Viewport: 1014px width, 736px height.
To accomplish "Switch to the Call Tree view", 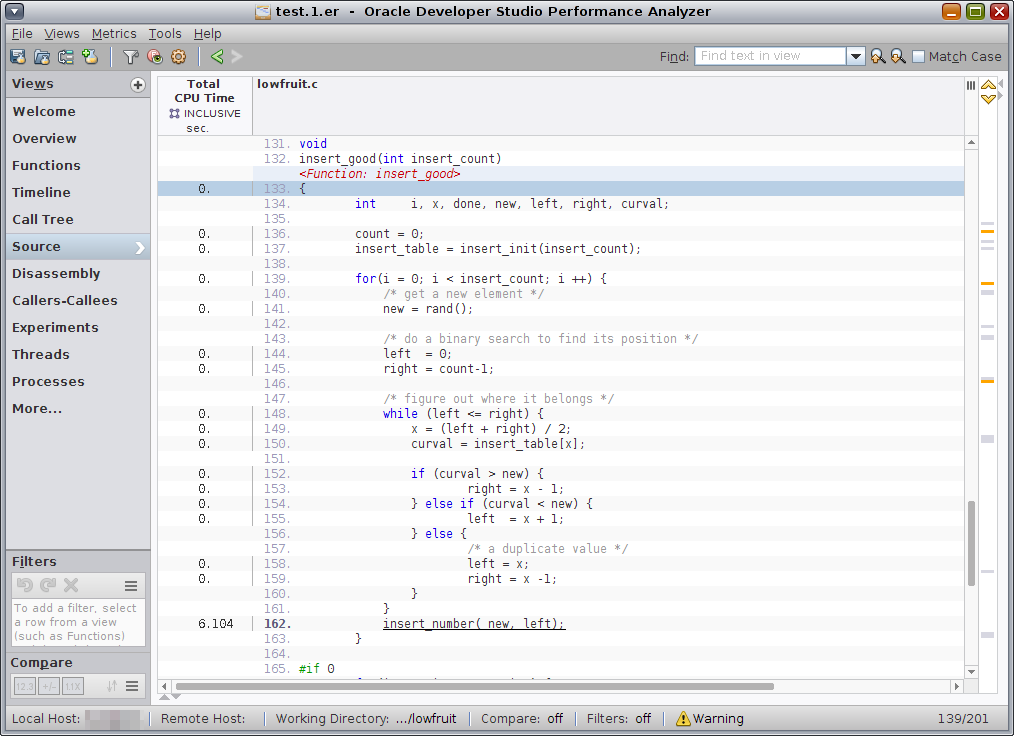I will tap(43, 220).
